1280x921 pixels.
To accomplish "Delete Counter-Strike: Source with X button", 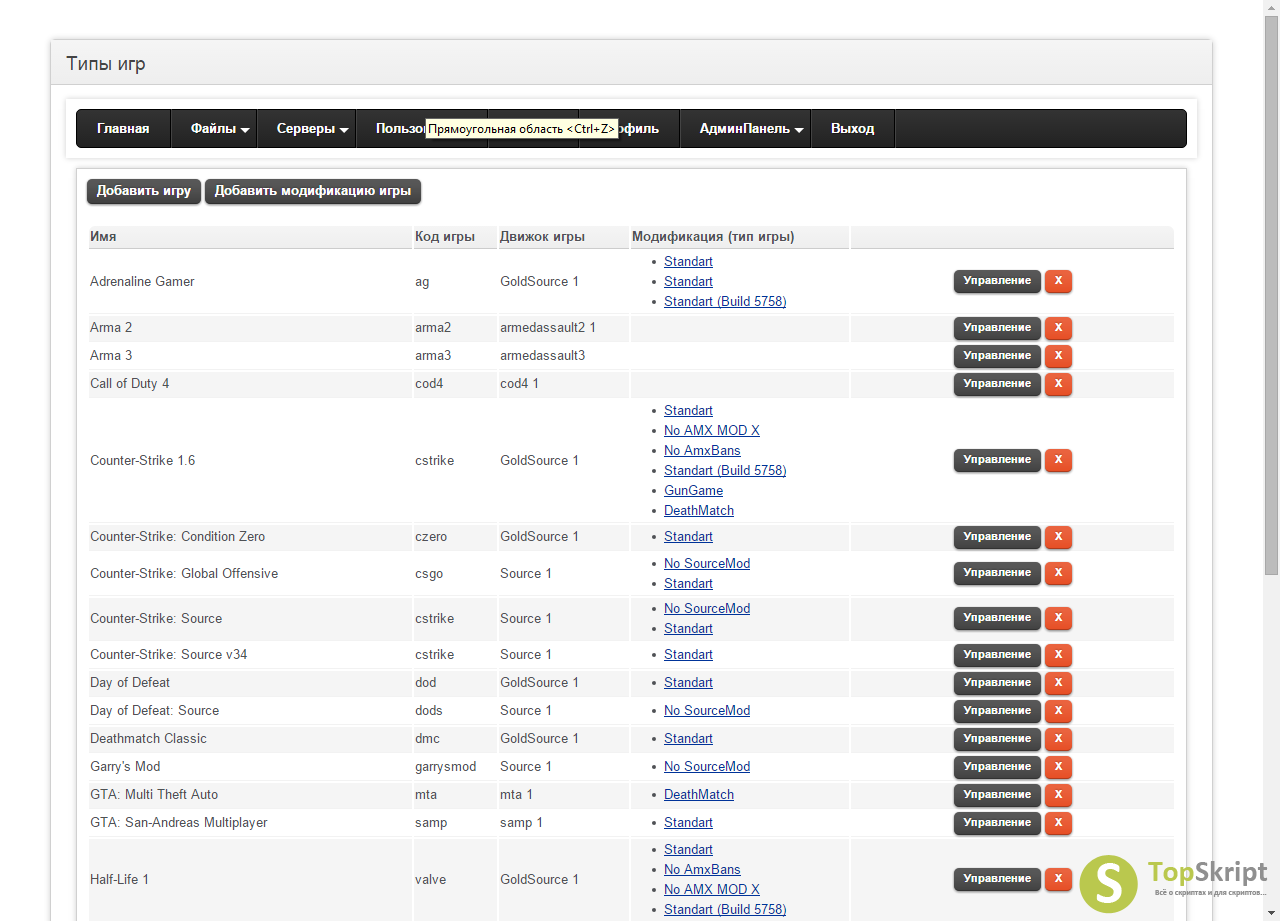I will (1058, 618).
